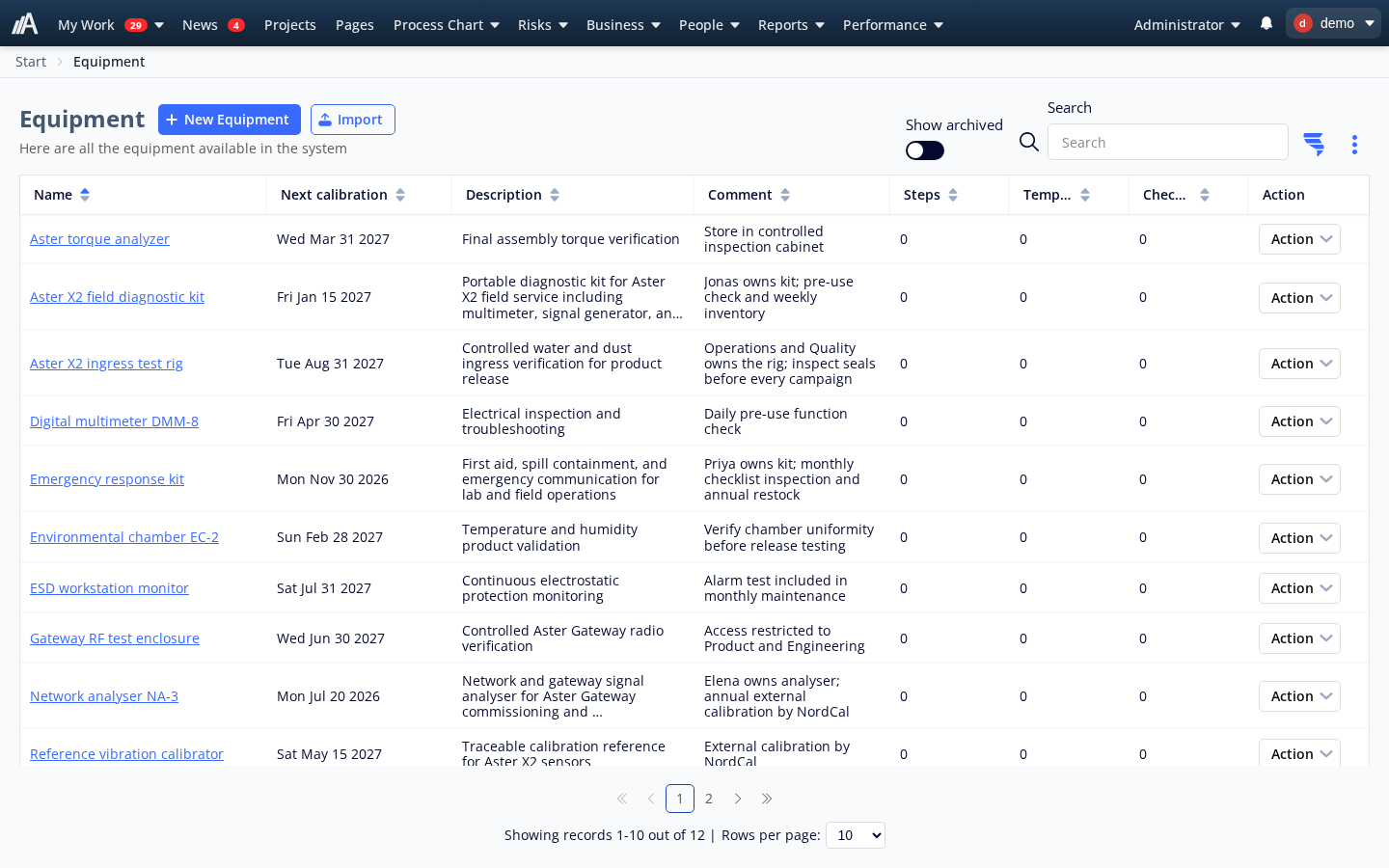Viewport: 1389px width, 868px height.
Task: Open the News menu item
Action: [213, 24]
